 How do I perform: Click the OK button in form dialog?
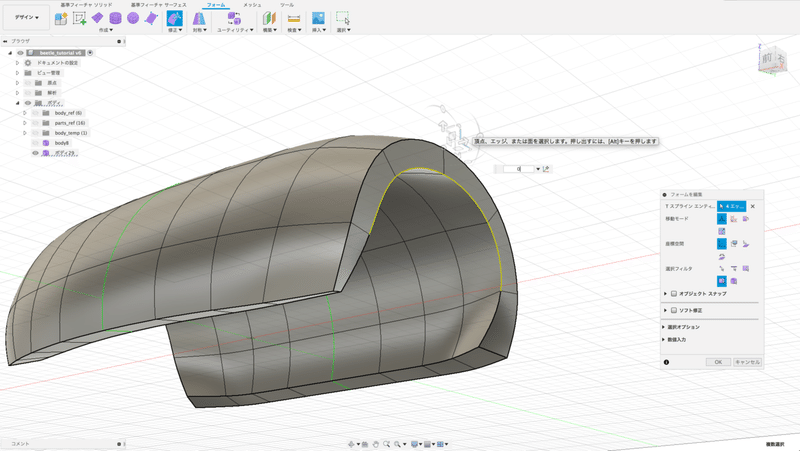point(717,362)
